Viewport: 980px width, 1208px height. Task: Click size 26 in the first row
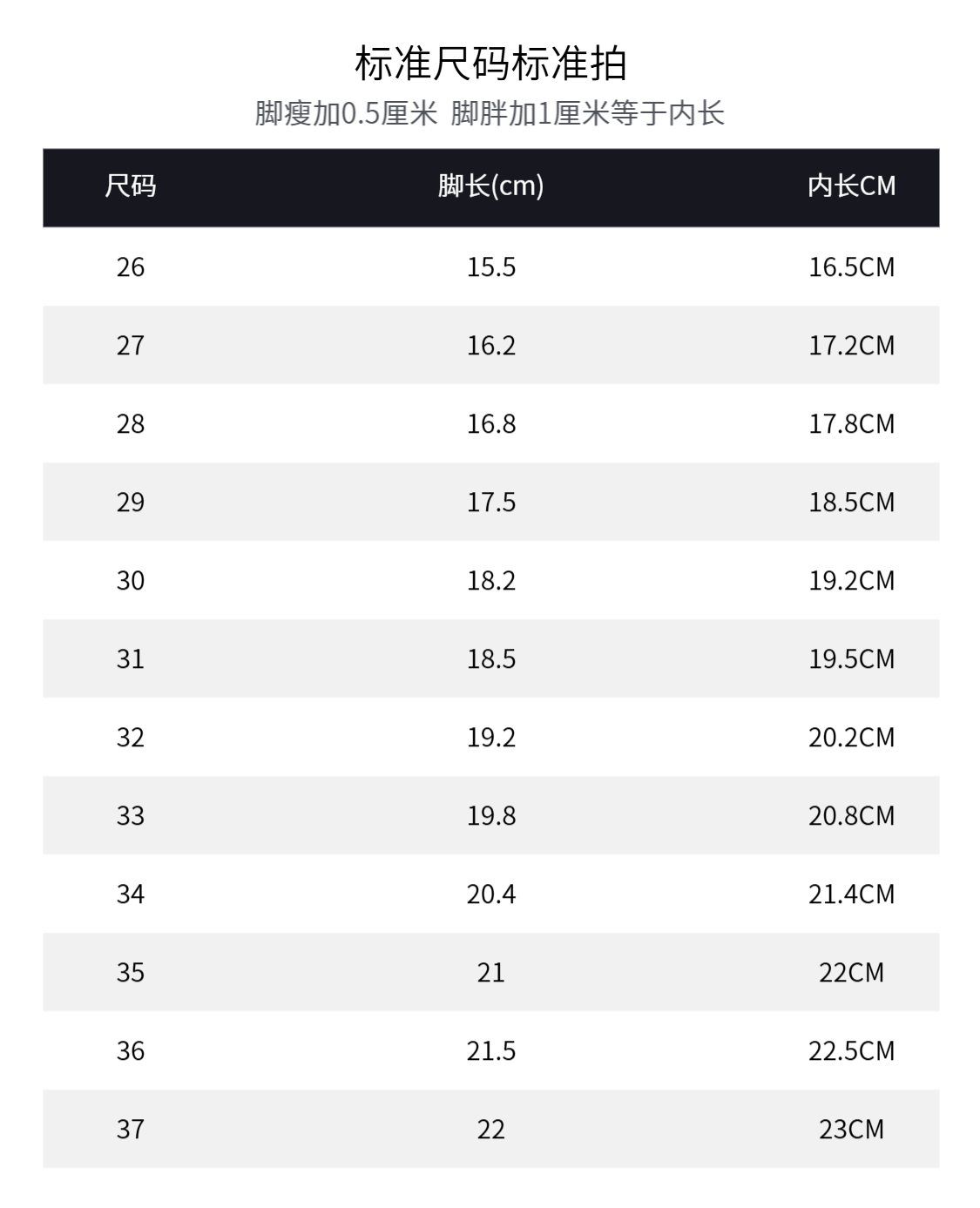(x=131, y=267)
